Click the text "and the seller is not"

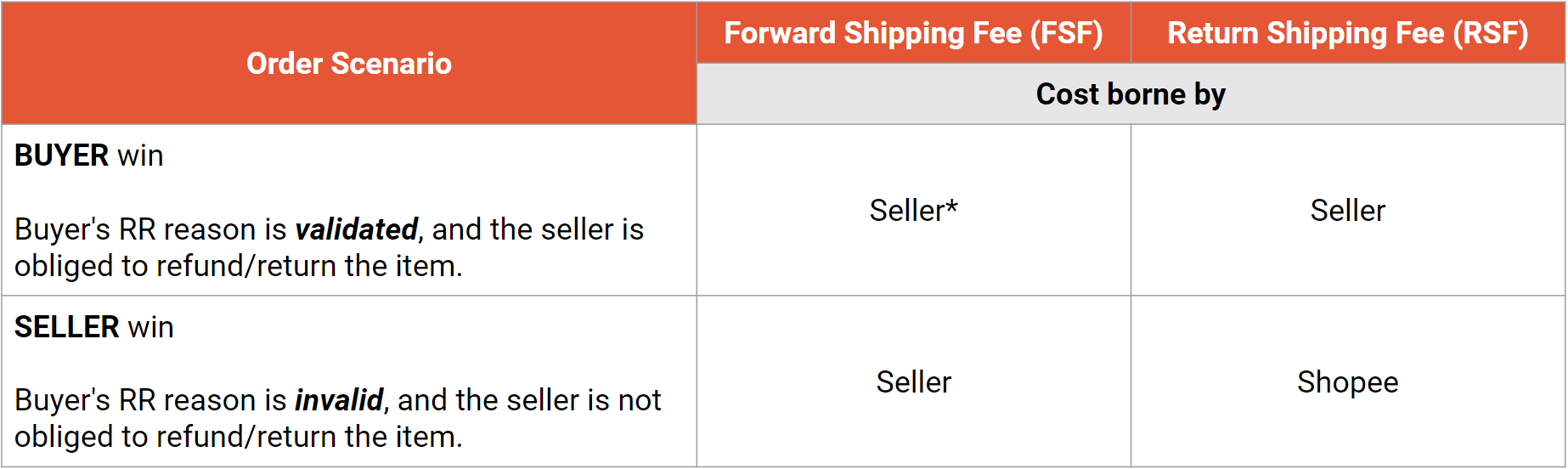[x=529, y=400]
